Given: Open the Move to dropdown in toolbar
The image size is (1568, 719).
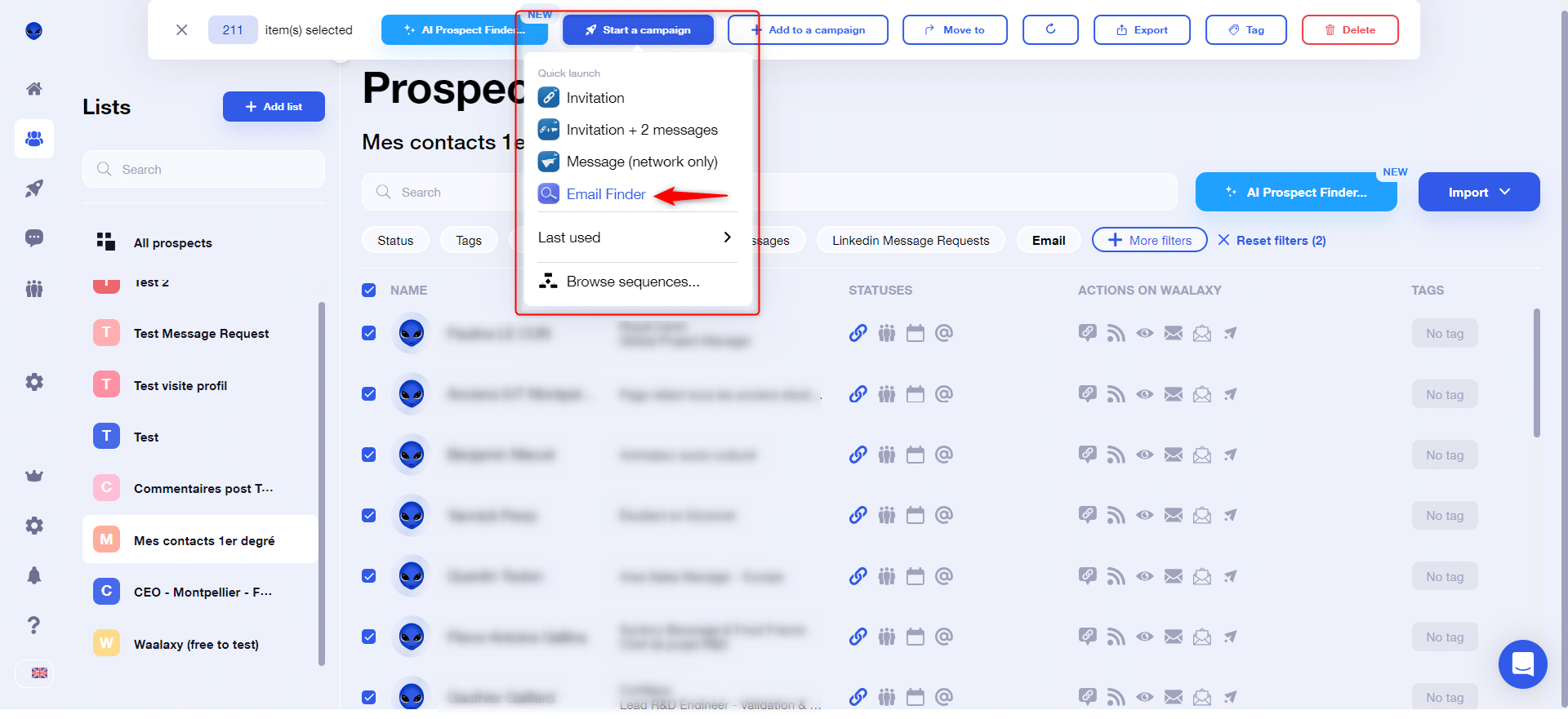Looking at the screenshot, I should pyautogui.click(x=955, y=29).
